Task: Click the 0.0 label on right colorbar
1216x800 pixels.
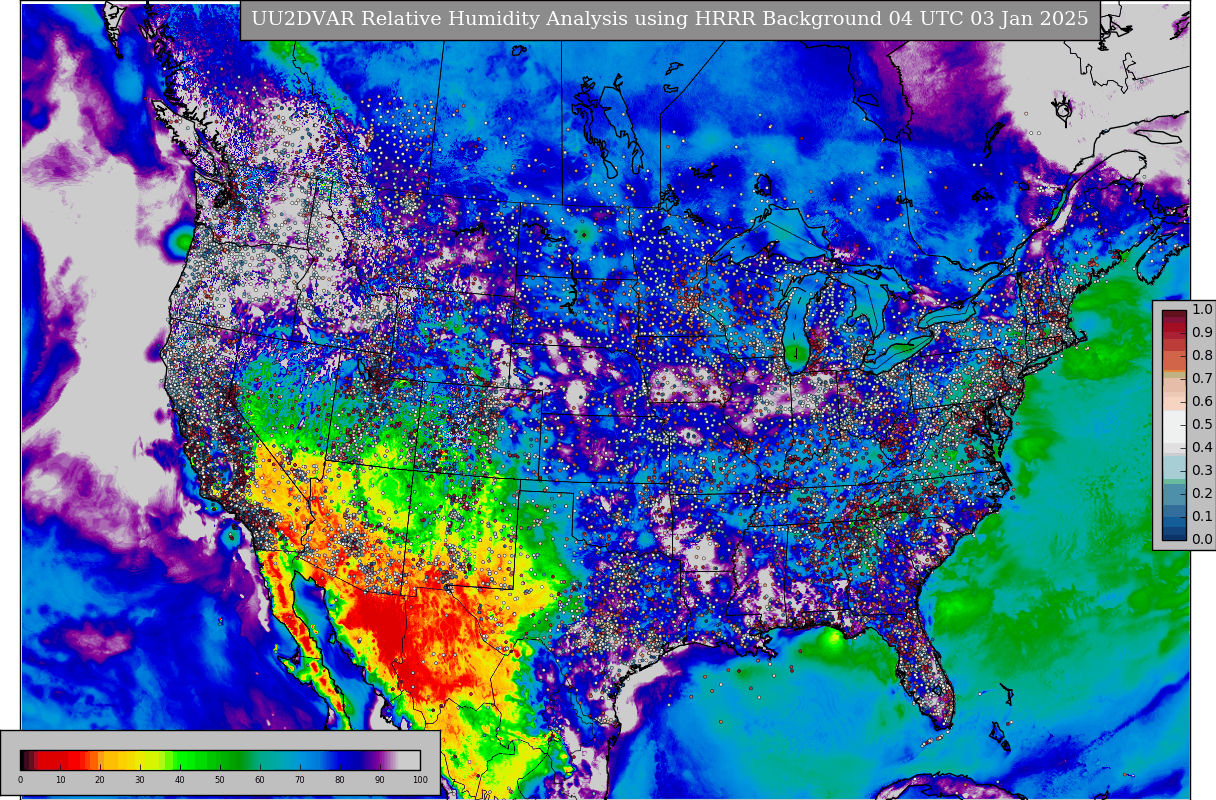Action: pyautogui.click(x=1202, y=540)
